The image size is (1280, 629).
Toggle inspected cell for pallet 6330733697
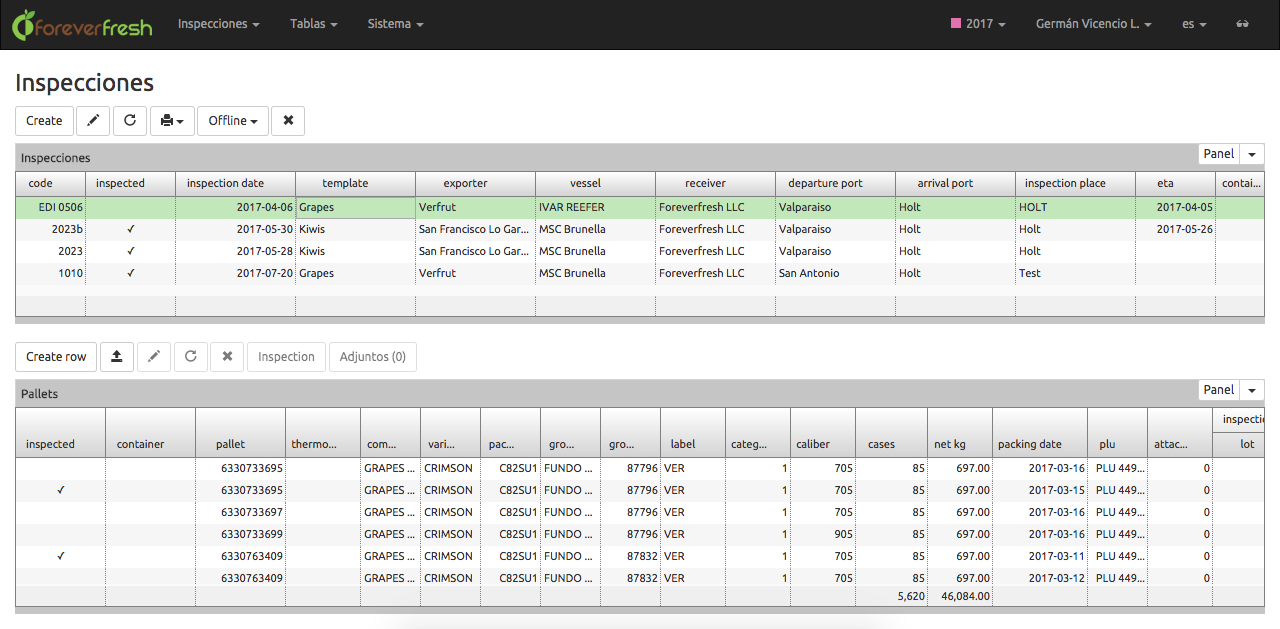pos(60,512)
